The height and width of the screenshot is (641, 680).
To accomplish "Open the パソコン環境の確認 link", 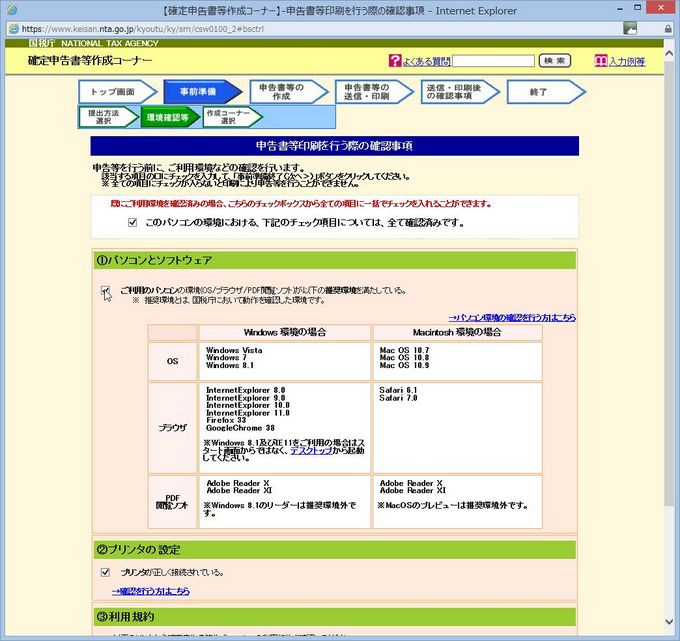I will [511, 317].
